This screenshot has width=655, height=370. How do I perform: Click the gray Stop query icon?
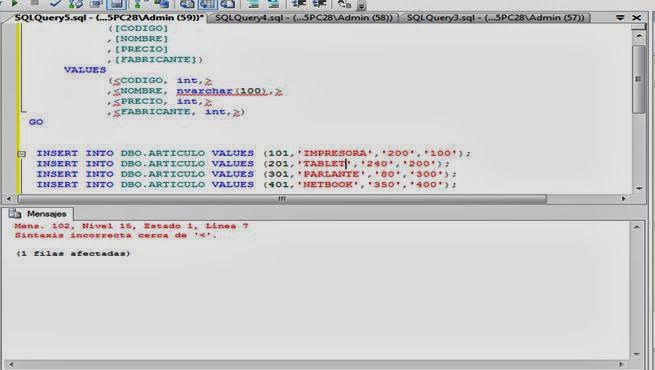[x=35, y=3]
